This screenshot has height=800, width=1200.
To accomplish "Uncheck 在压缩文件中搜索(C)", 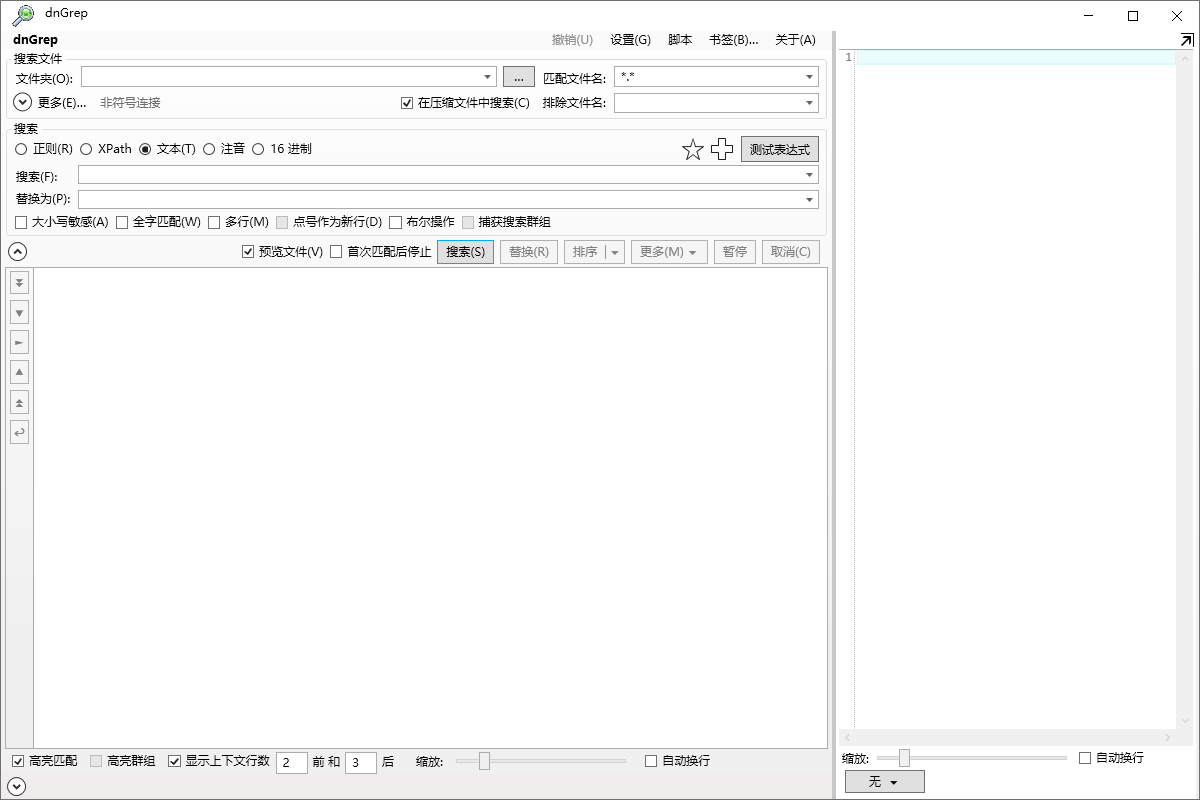I will [x=406, y=102].
